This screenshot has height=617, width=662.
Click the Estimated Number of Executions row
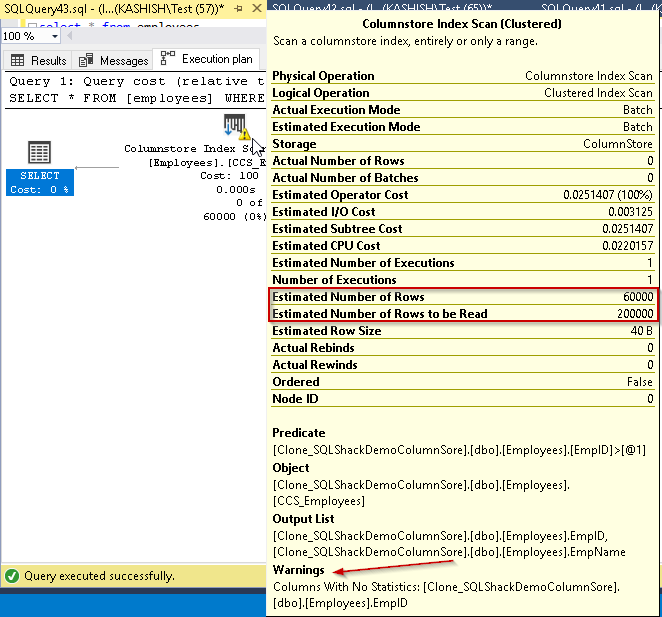pos(462,263)
